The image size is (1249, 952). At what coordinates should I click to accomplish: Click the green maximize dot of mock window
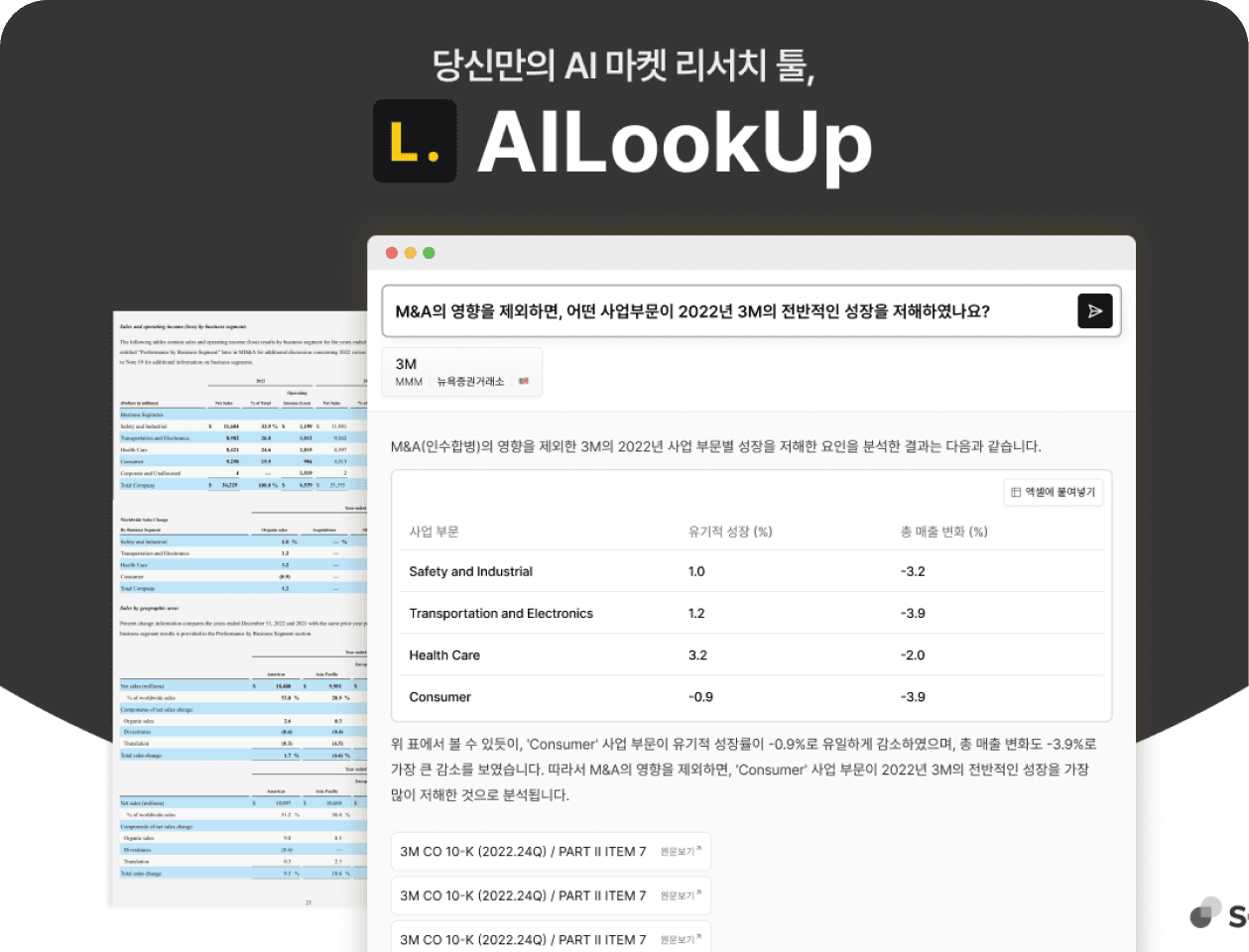coord(429,253)
